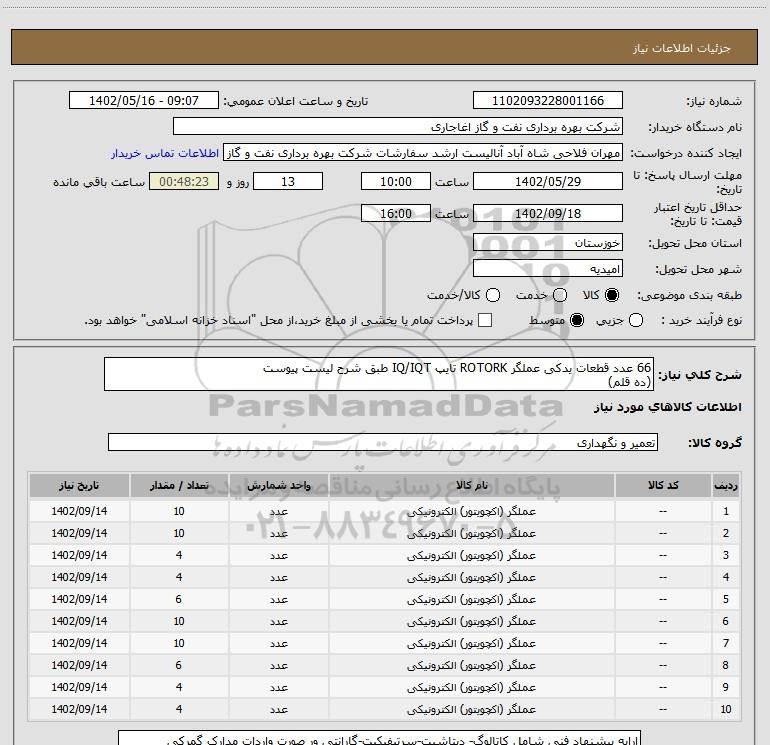Select the متوسط purchase type radio
Viewport: 770px width, 745px height.
[577, 320]
